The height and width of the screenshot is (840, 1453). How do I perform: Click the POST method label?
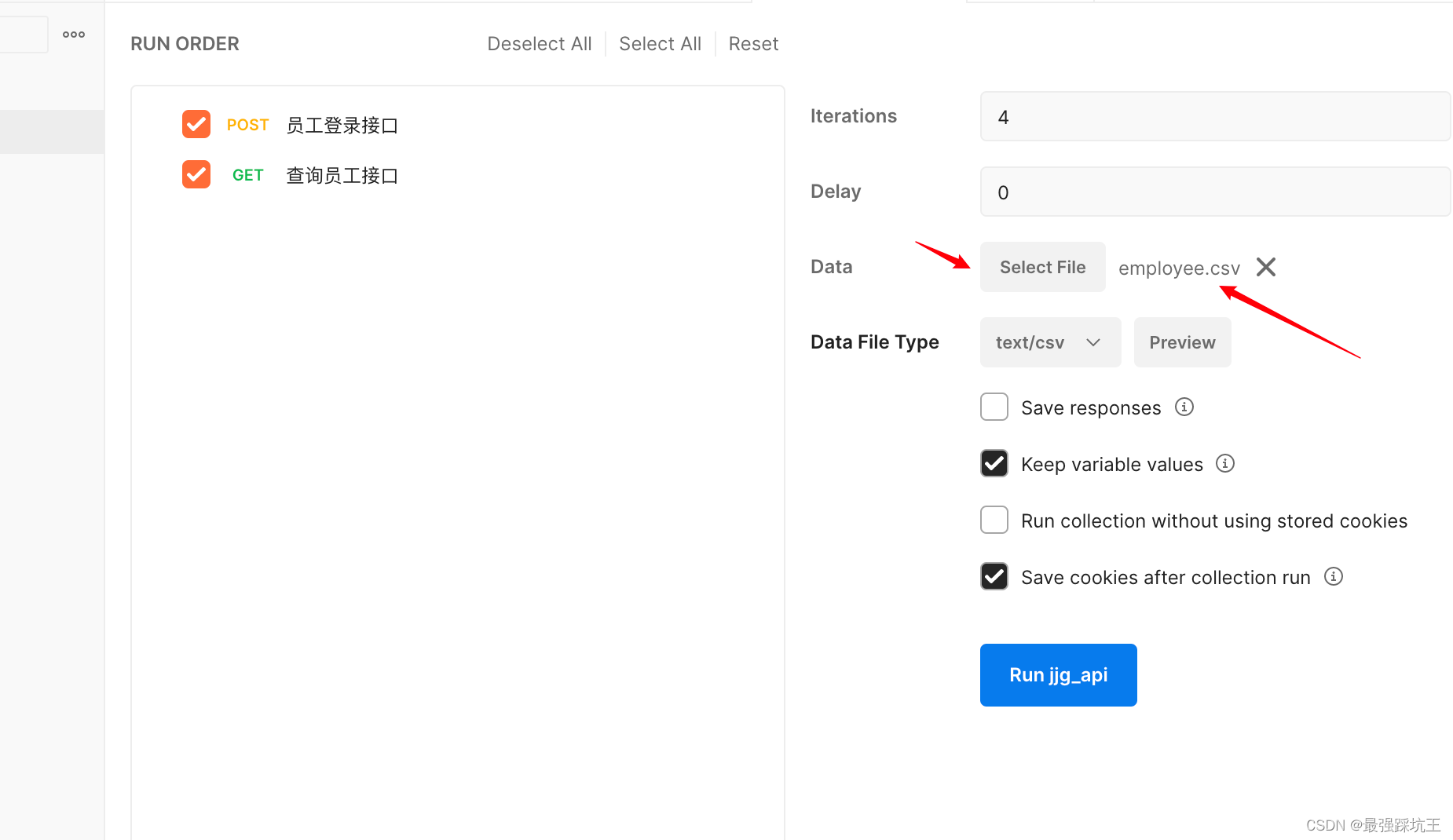tap(247, 125)
